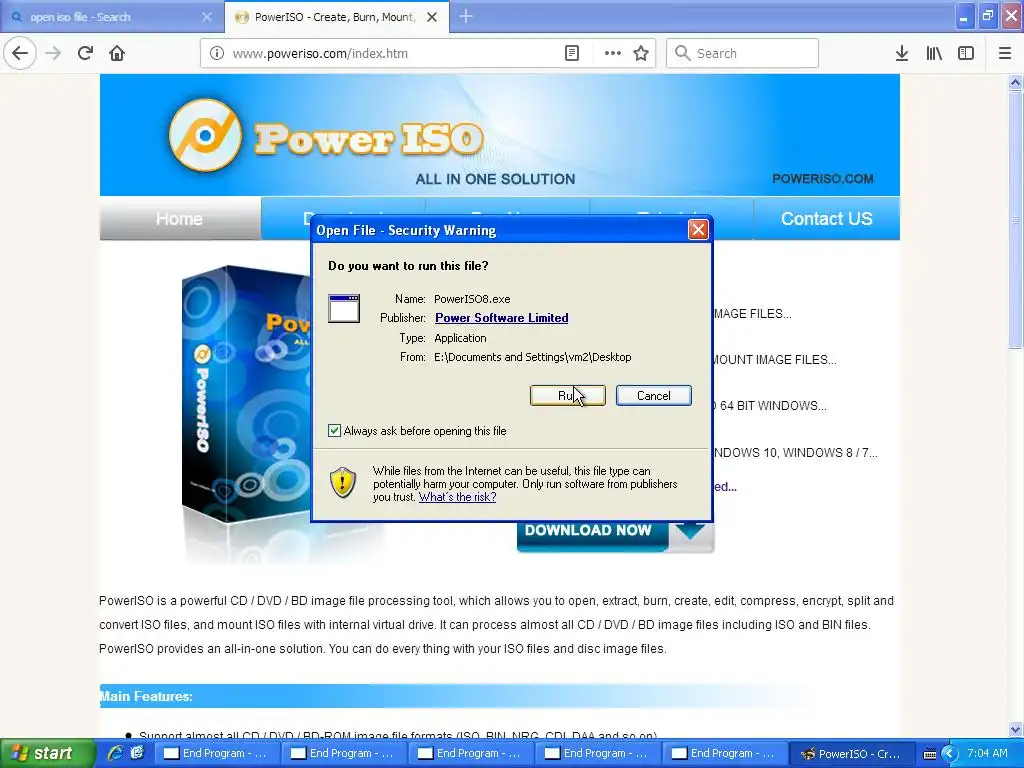Click the Run button in dialog
1024x768 pixels.
(568, 395)
